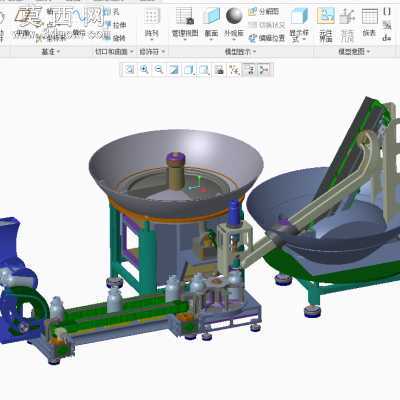Image resolution: width=400 pixels, height=400 pixels.
Task: Open the display style dropdown in view toolbar
Action: (189, 70)
